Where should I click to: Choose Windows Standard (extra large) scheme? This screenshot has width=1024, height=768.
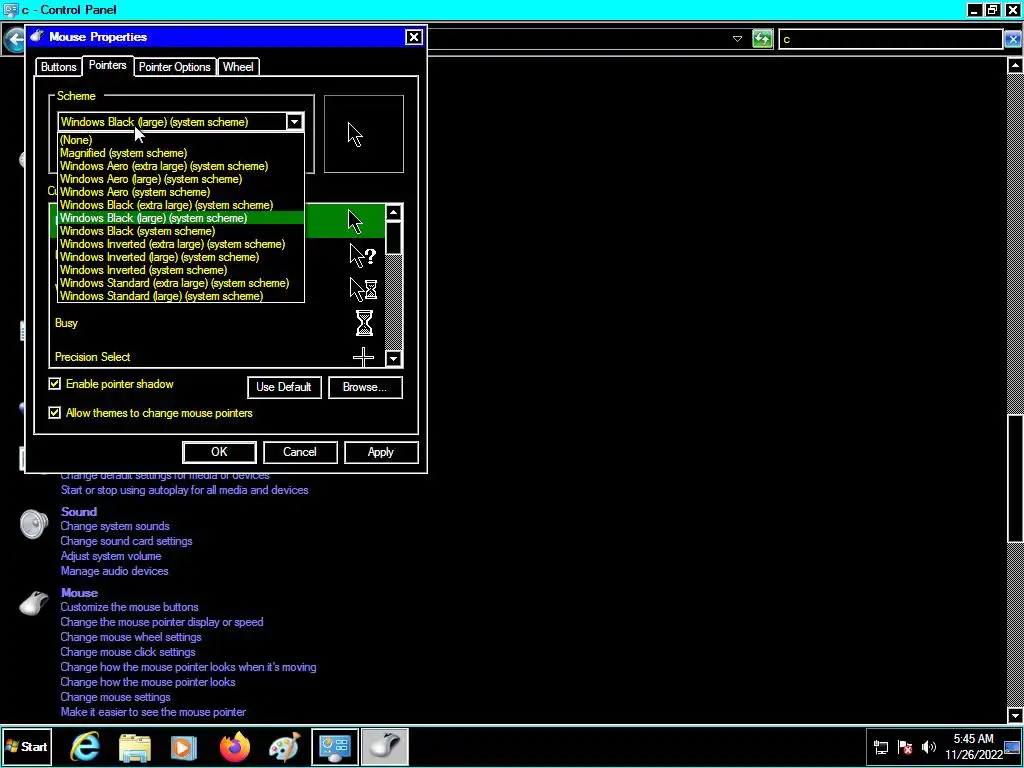pyautogui.click(x=181, y=283)
